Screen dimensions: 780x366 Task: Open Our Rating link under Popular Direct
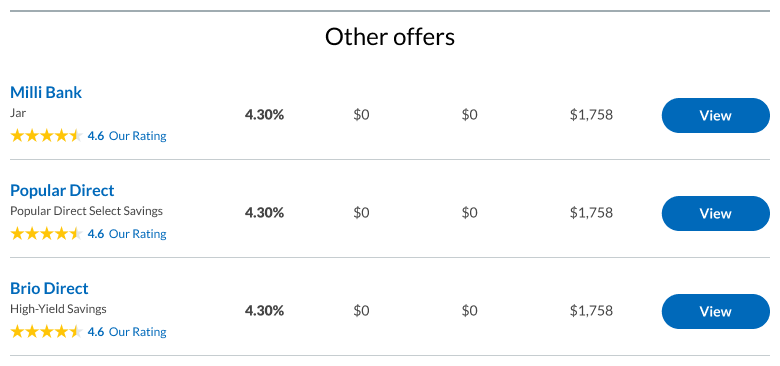138,234
